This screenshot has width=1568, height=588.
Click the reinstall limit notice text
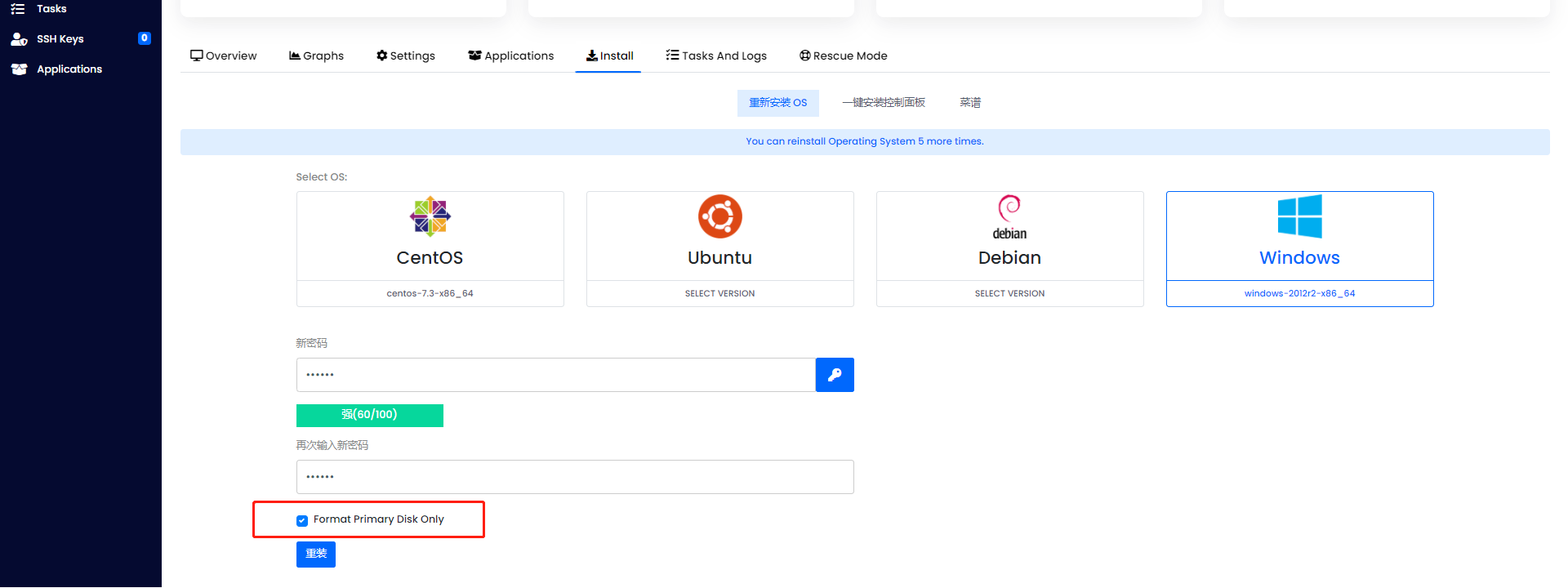pyautogui.click(x=865, y=141)
